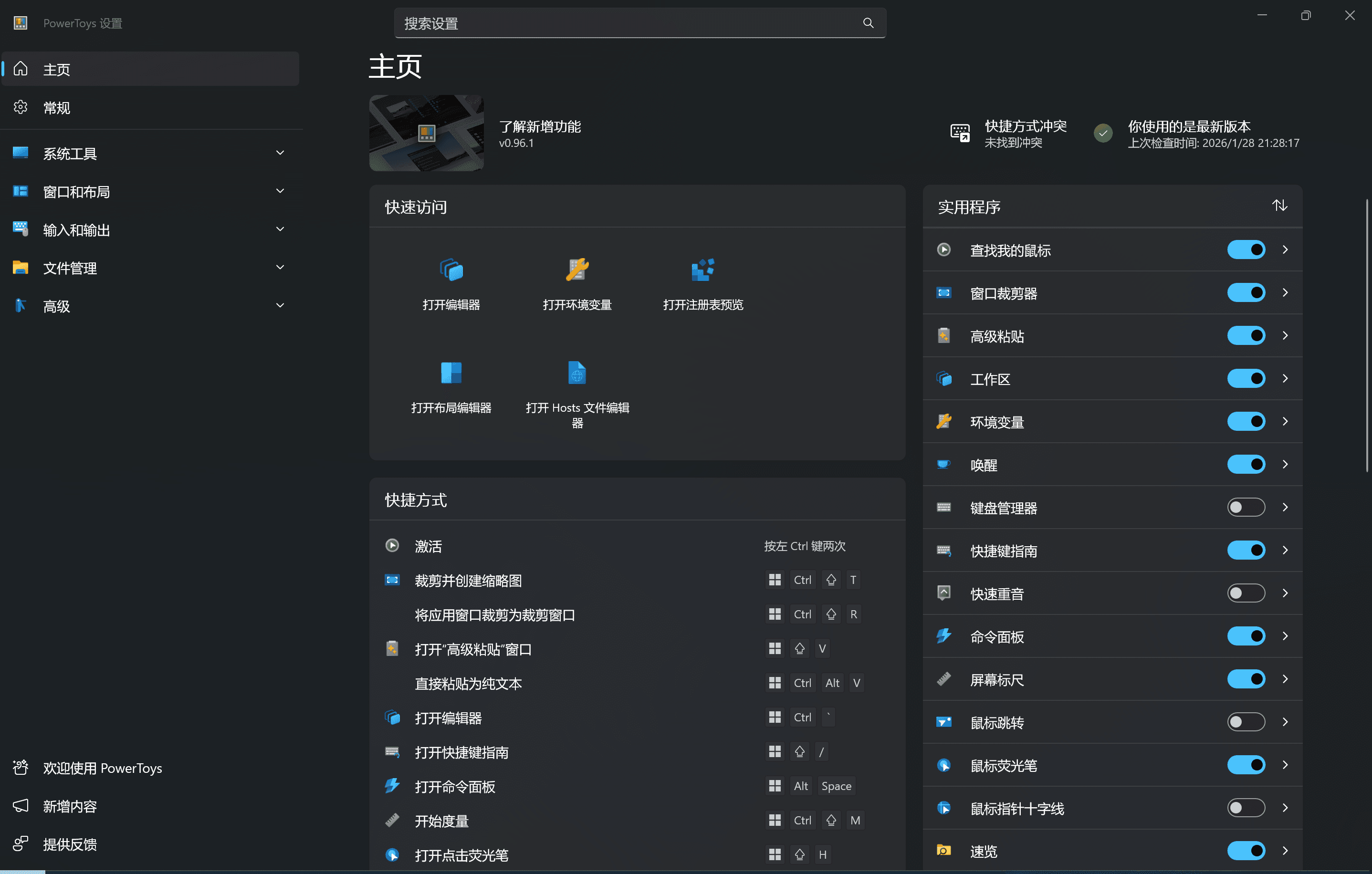Viewport: 1372px width, 874px height.
Task: Click the 打开注册表预览 icon
Action: [x=702, y=270]
